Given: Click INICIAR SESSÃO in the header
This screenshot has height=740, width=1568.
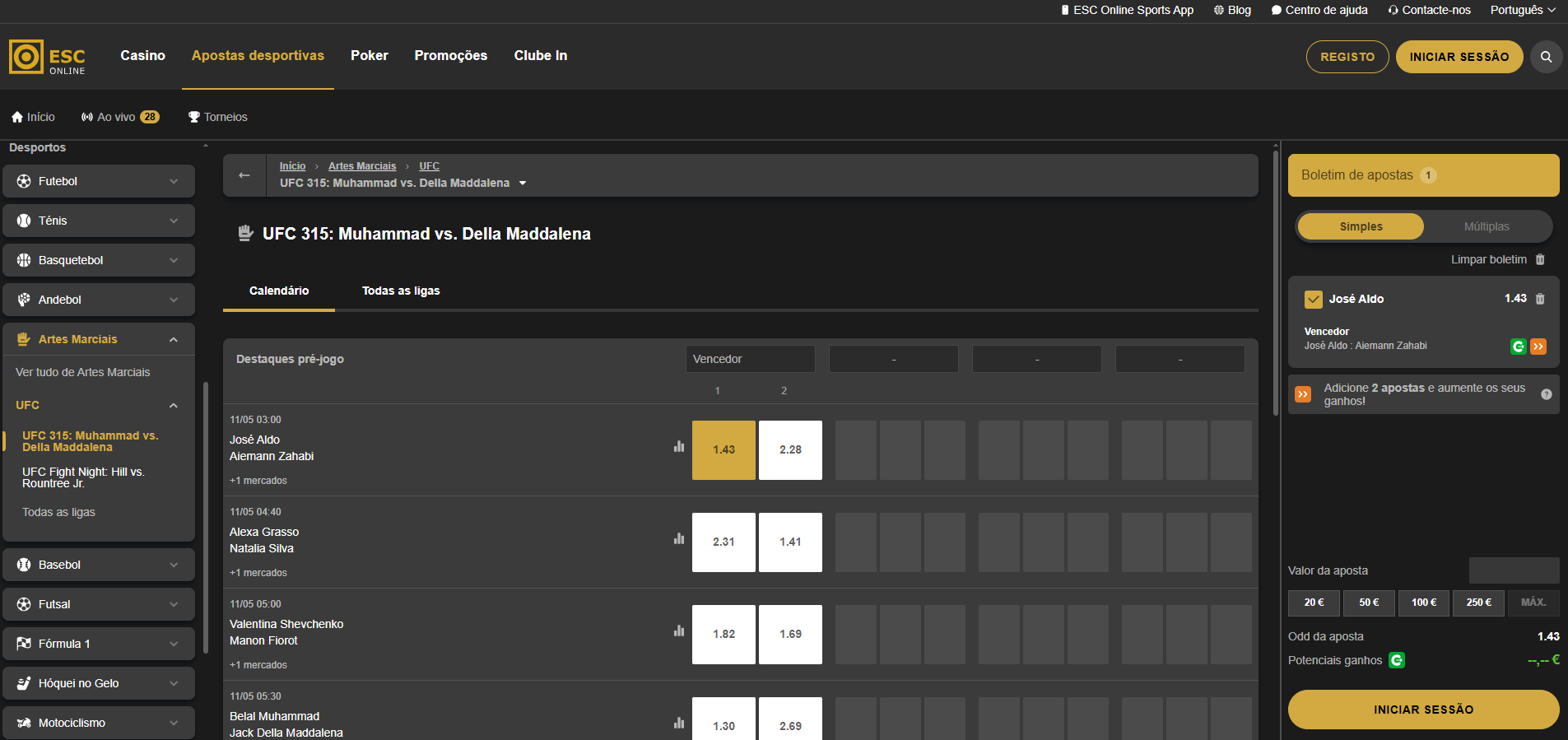Looking at the screenshot, I should 1459,57.
